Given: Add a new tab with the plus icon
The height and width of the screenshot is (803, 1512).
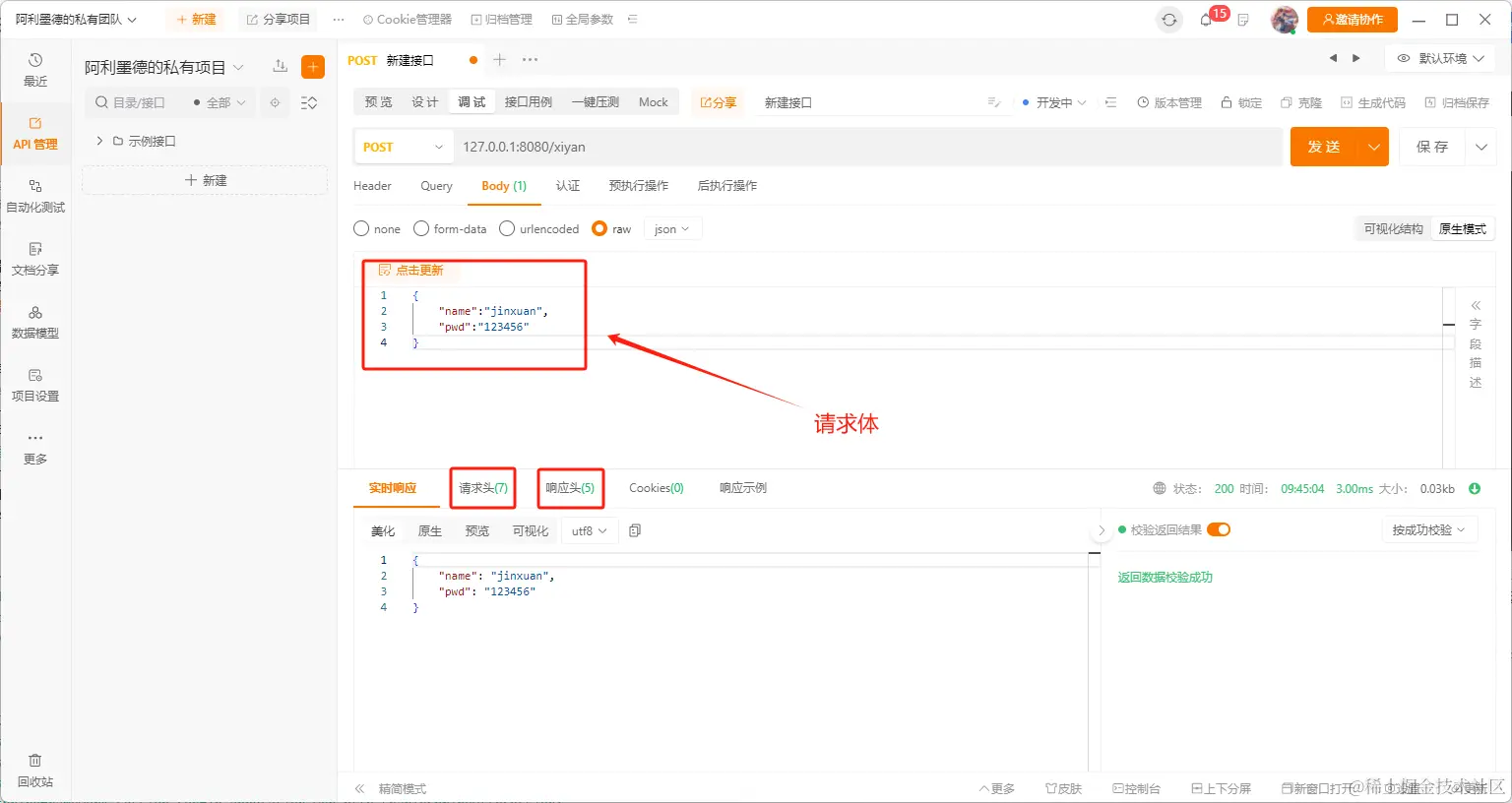Looking at the screenshot, I should (x=500, y=60).
